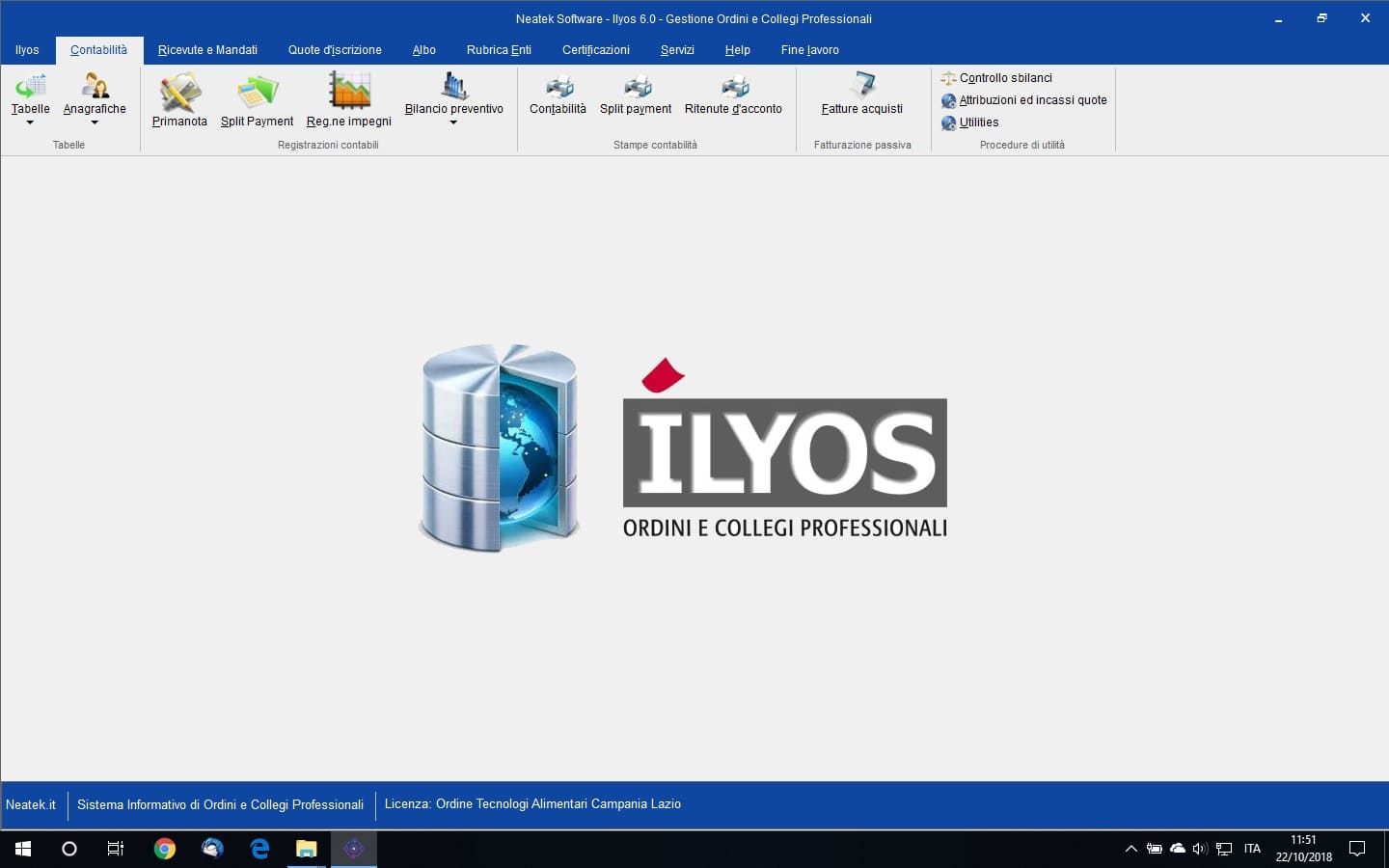Screen dimensions: 1389x868
Task: Open the Action Center notifications
Action: pos(1357,849)
